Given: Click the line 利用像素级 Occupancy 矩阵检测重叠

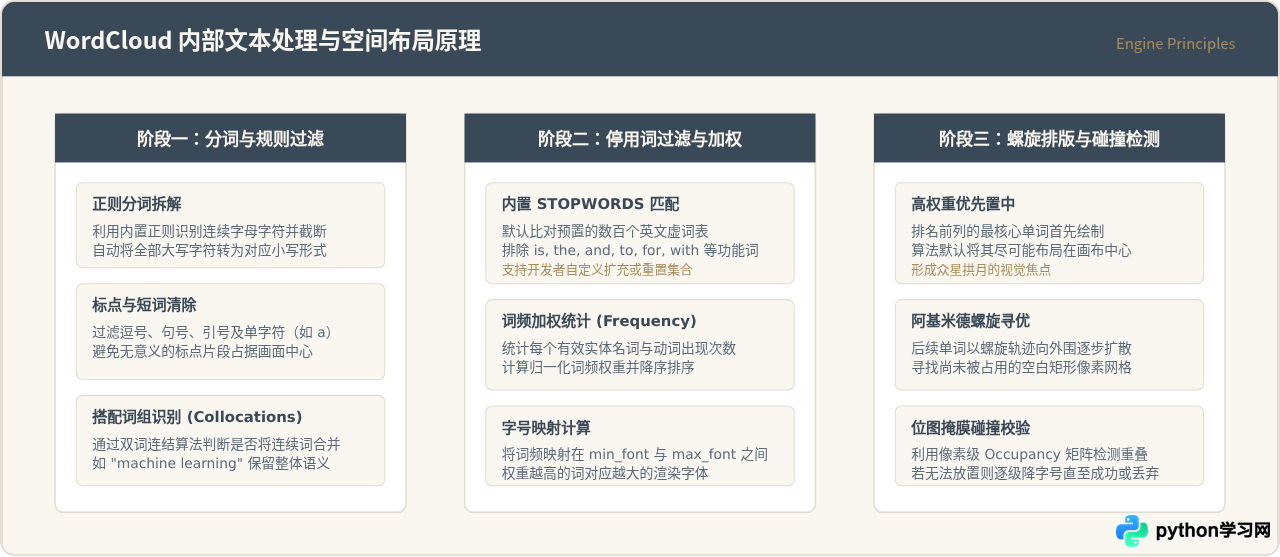Looking at the screenshot, I should click(1029, 454).
